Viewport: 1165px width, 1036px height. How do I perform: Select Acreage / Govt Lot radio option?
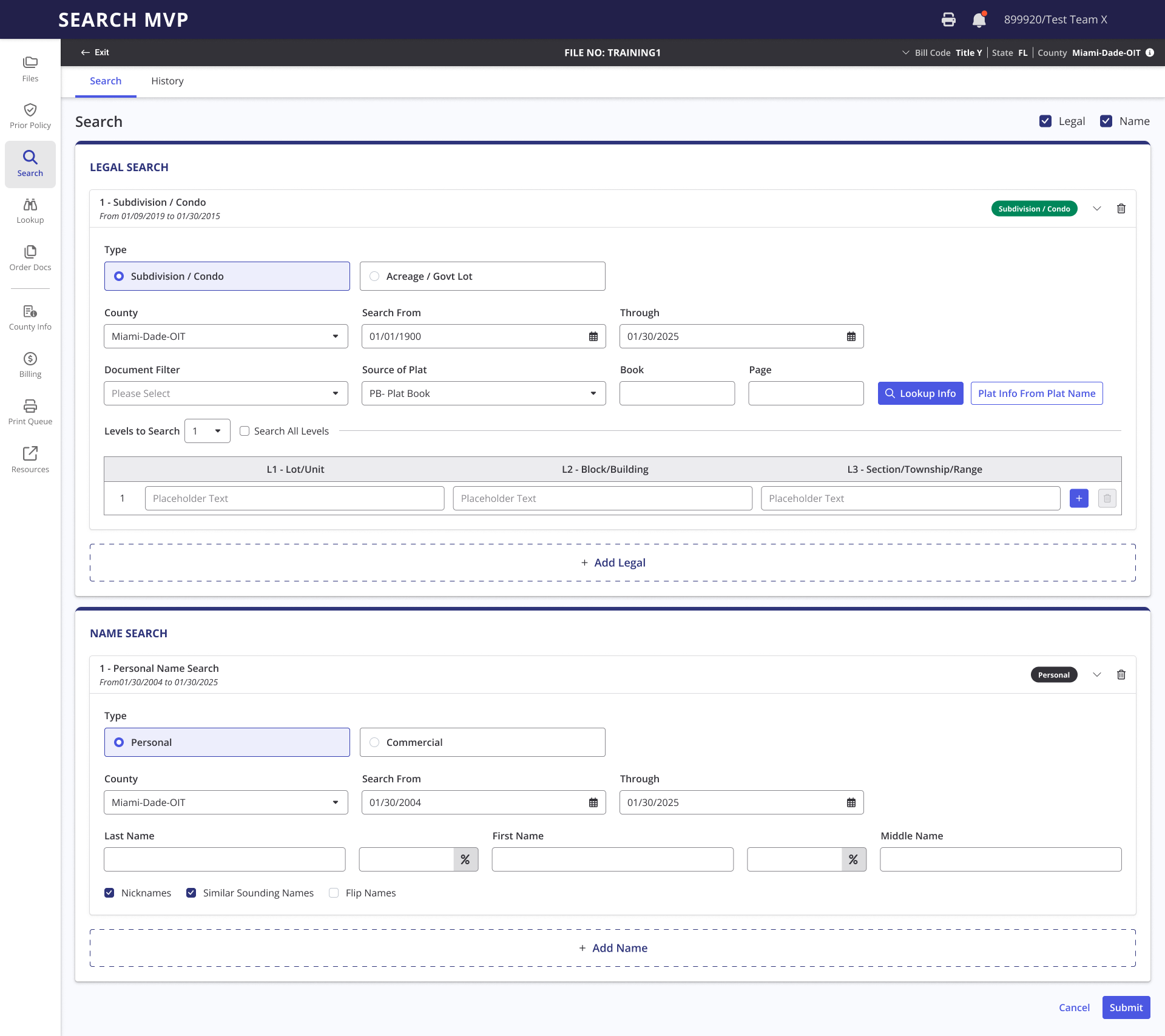374,276
